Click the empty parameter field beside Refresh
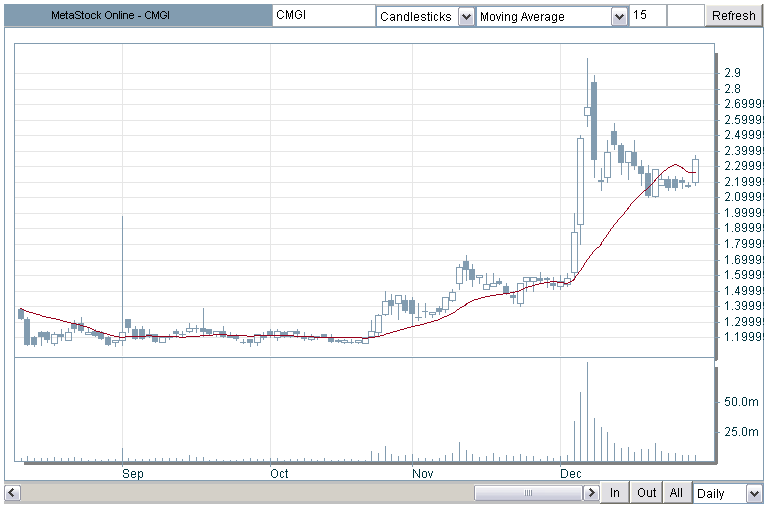The width and height of the screenshot is (769, 508). pos(686,15)
